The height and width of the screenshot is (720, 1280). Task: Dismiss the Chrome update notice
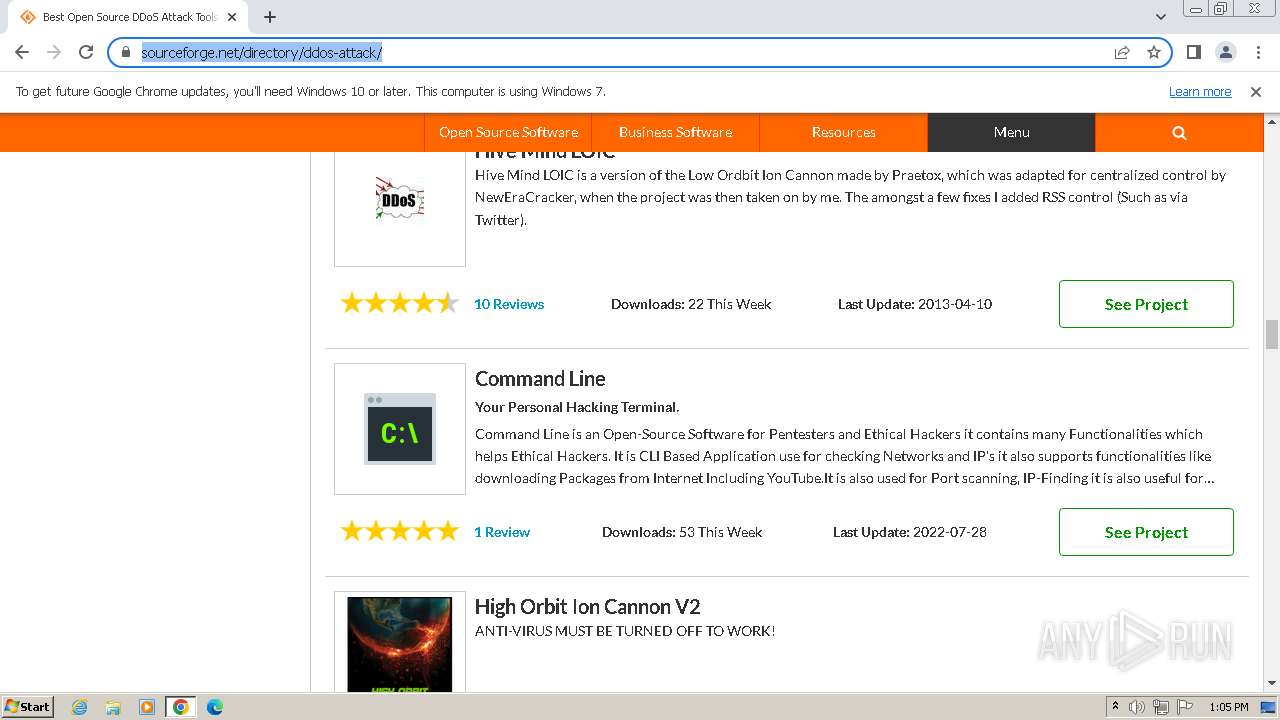coord(1256,91)
